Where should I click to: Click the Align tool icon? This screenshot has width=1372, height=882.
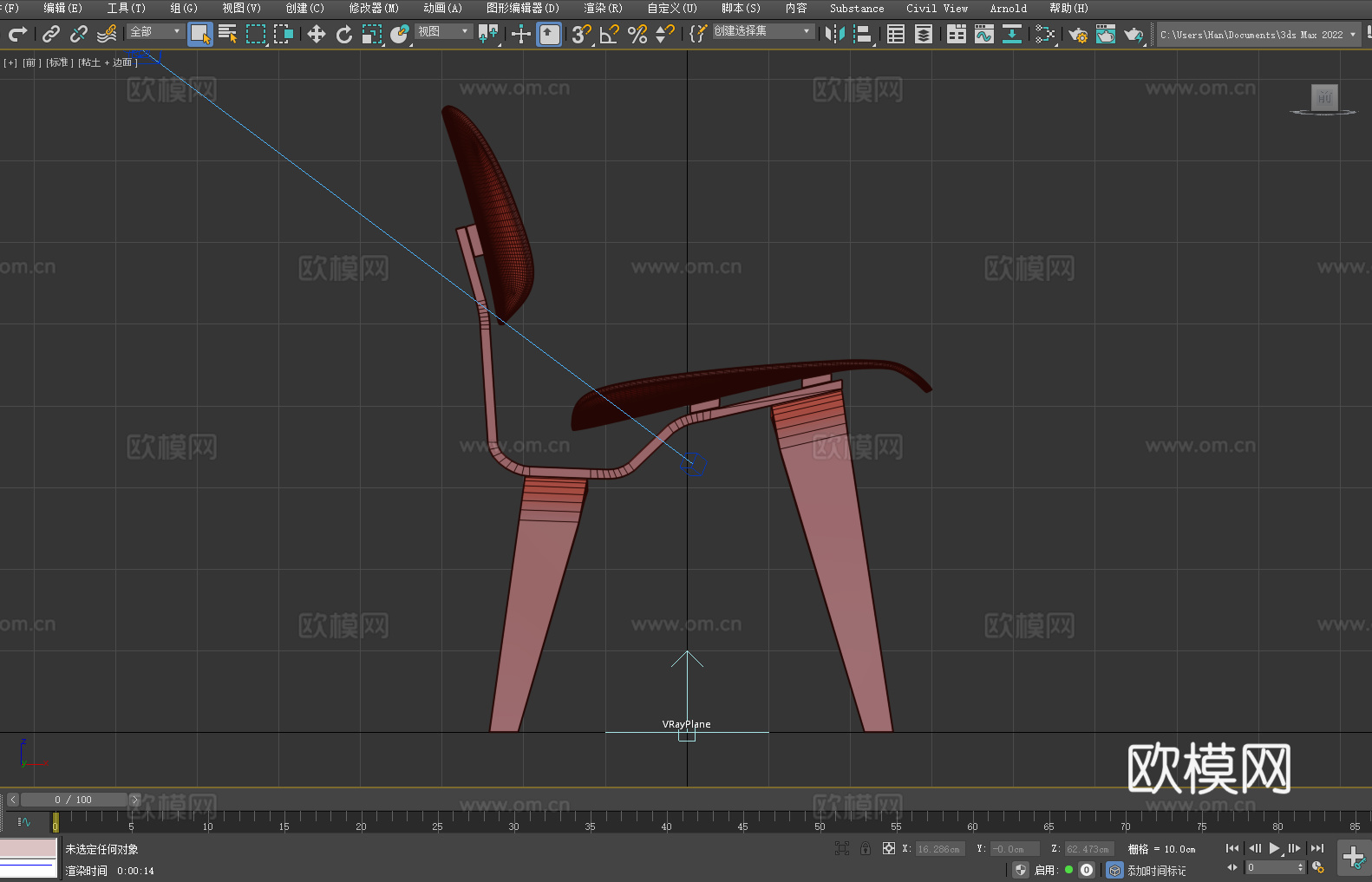point(863,34)
